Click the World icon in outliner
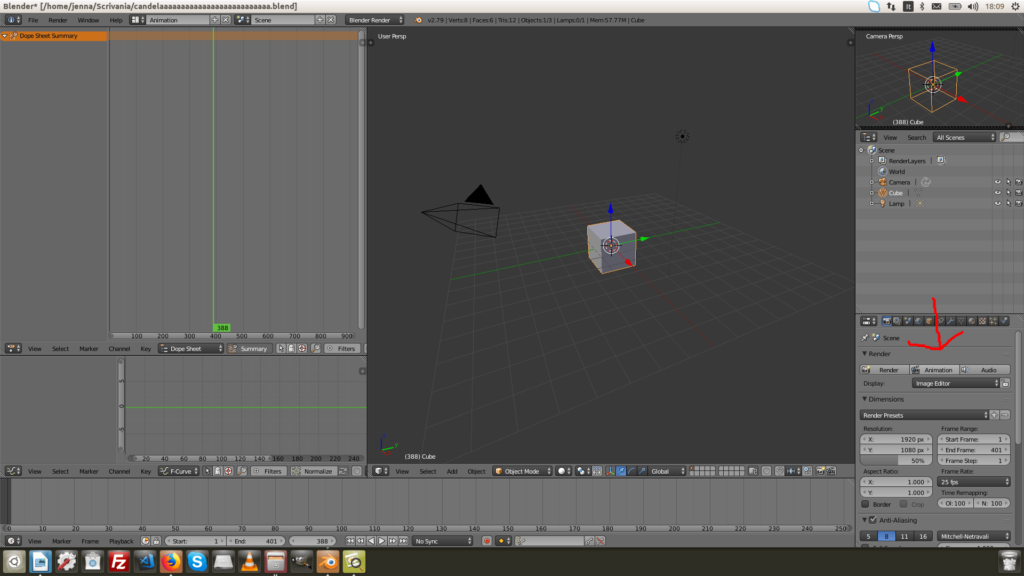 [882, 172]
